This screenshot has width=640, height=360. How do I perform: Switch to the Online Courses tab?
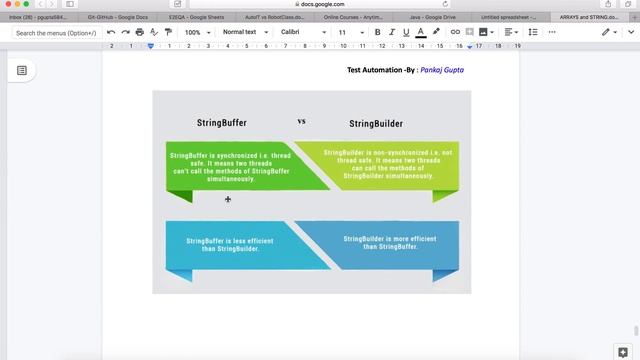[353, 17]
